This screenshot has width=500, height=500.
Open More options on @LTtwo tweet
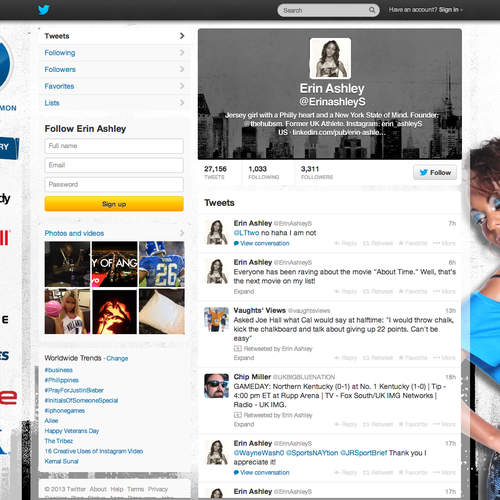point(444,243)
